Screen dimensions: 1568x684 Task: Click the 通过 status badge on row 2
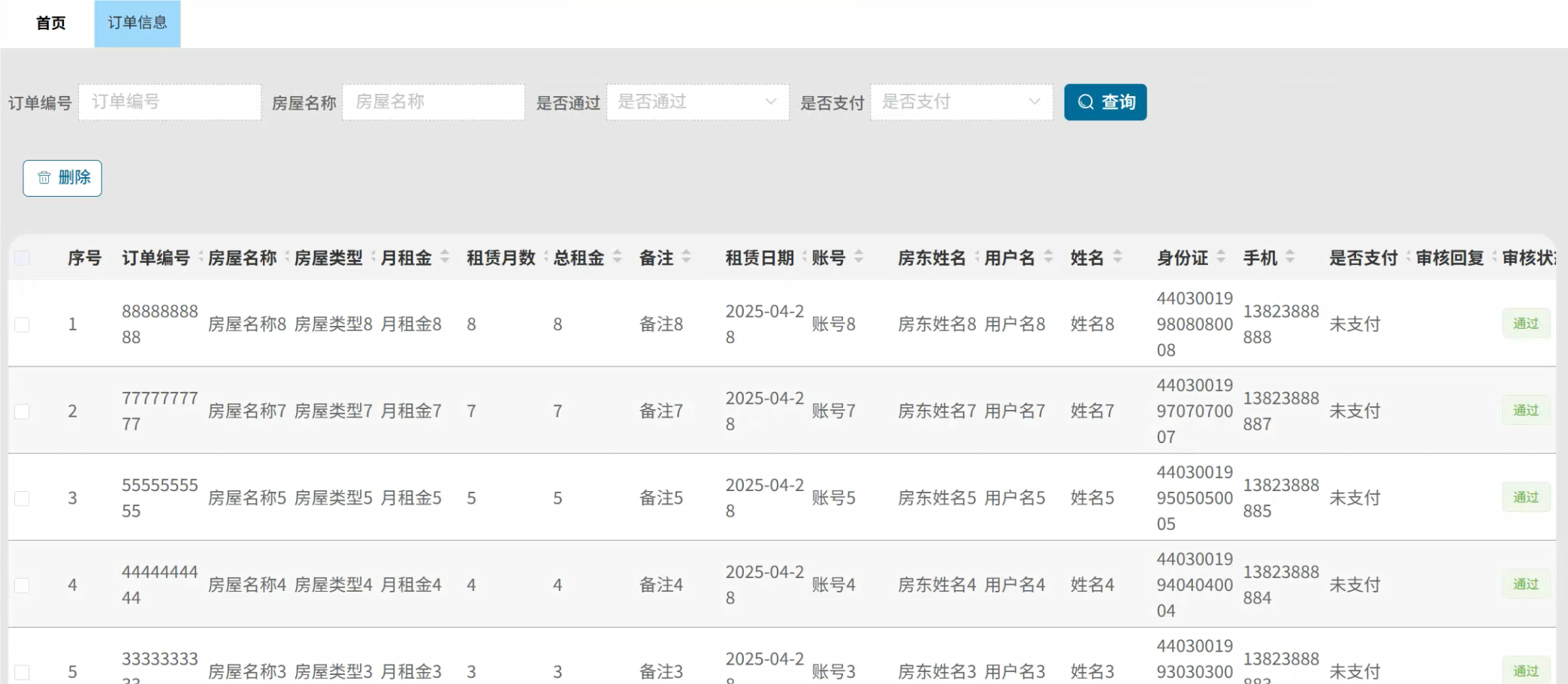1525,411
